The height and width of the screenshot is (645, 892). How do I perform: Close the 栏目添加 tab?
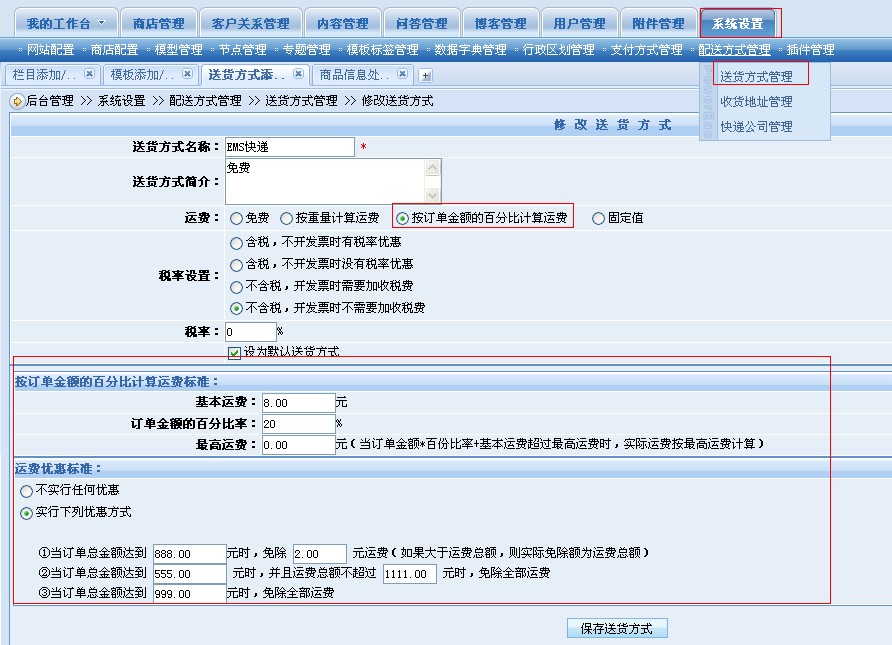click(89, 74)
